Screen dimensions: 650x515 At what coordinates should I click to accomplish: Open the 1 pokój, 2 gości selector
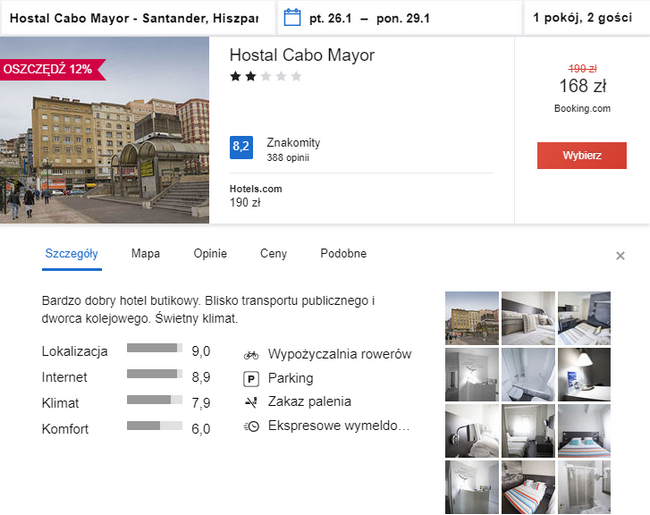586,18
